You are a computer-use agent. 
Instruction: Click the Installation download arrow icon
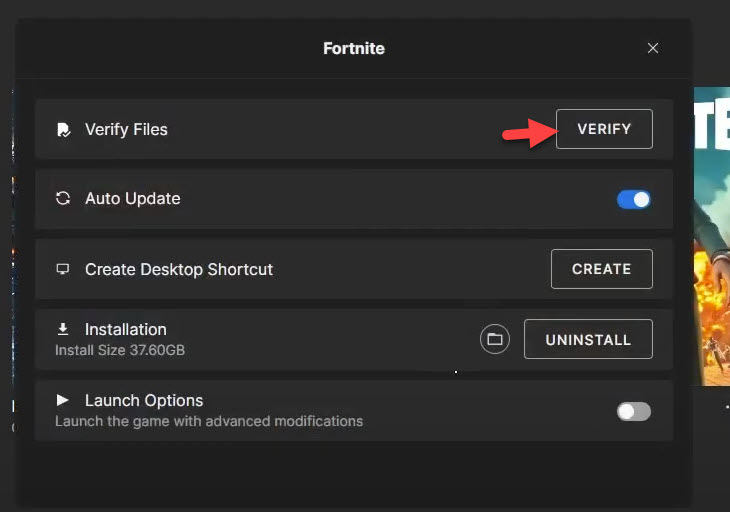tap(63, 329)
